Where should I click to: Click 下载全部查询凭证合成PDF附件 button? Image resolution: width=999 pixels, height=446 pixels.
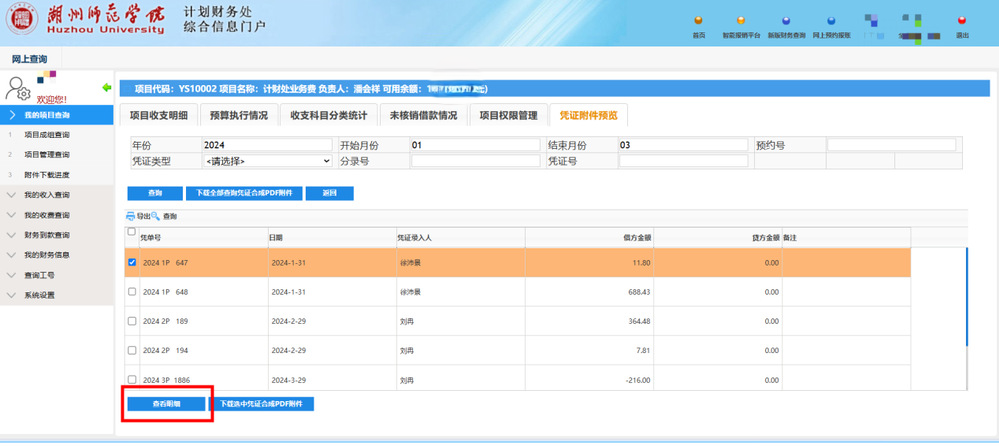point(244,193)
